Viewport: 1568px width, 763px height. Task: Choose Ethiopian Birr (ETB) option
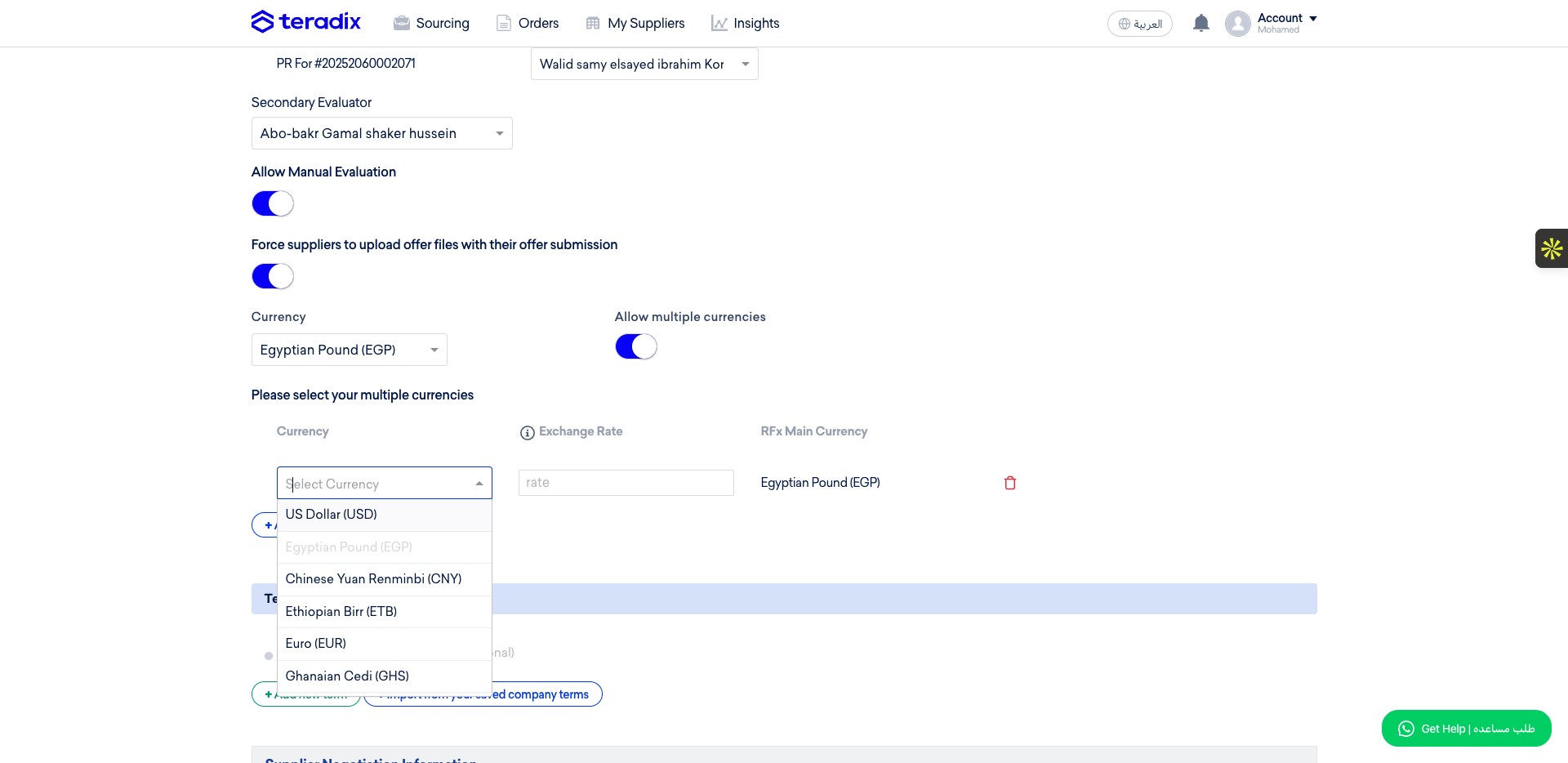tap(385, 612)
